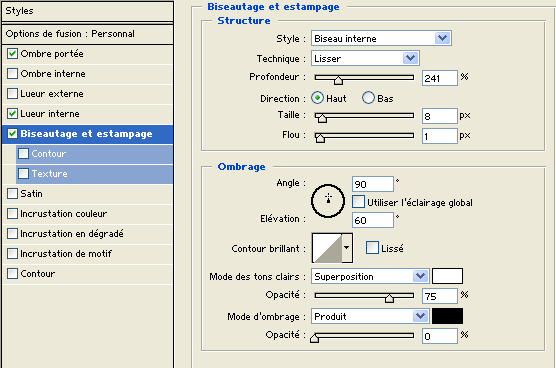The width and height of the screenshot is (556, 368).
Task: Enable the Ombre interne checkbox
Action: click(x=12, y=74)
